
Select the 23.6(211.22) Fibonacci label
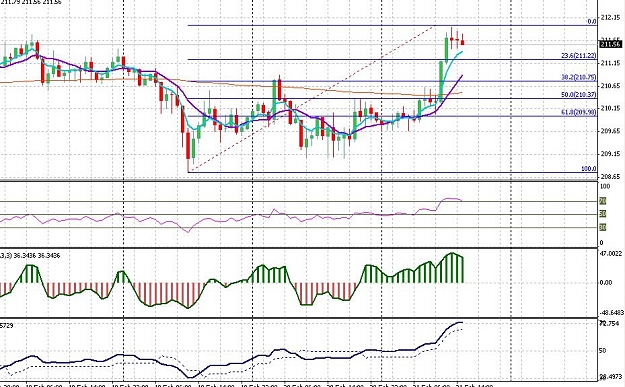pos(579,56)
